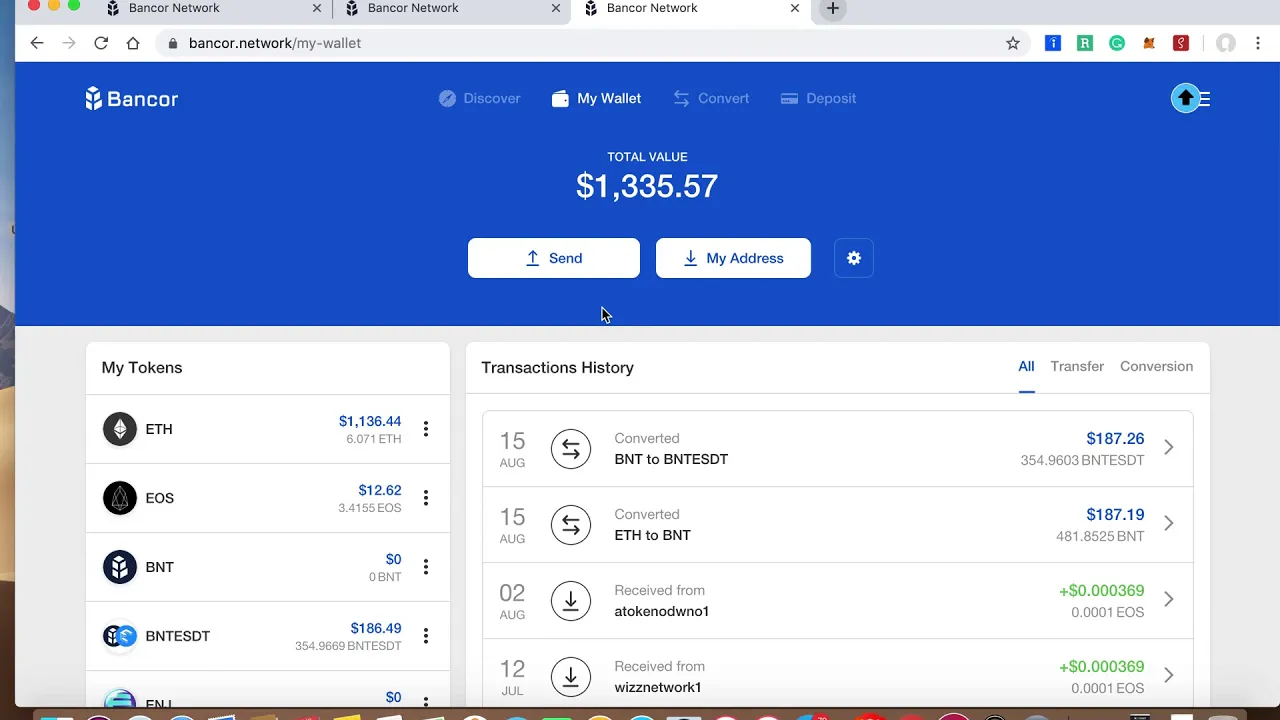
Task: Expand BNT to BNTESDT transaction details
Action: 1168,448
